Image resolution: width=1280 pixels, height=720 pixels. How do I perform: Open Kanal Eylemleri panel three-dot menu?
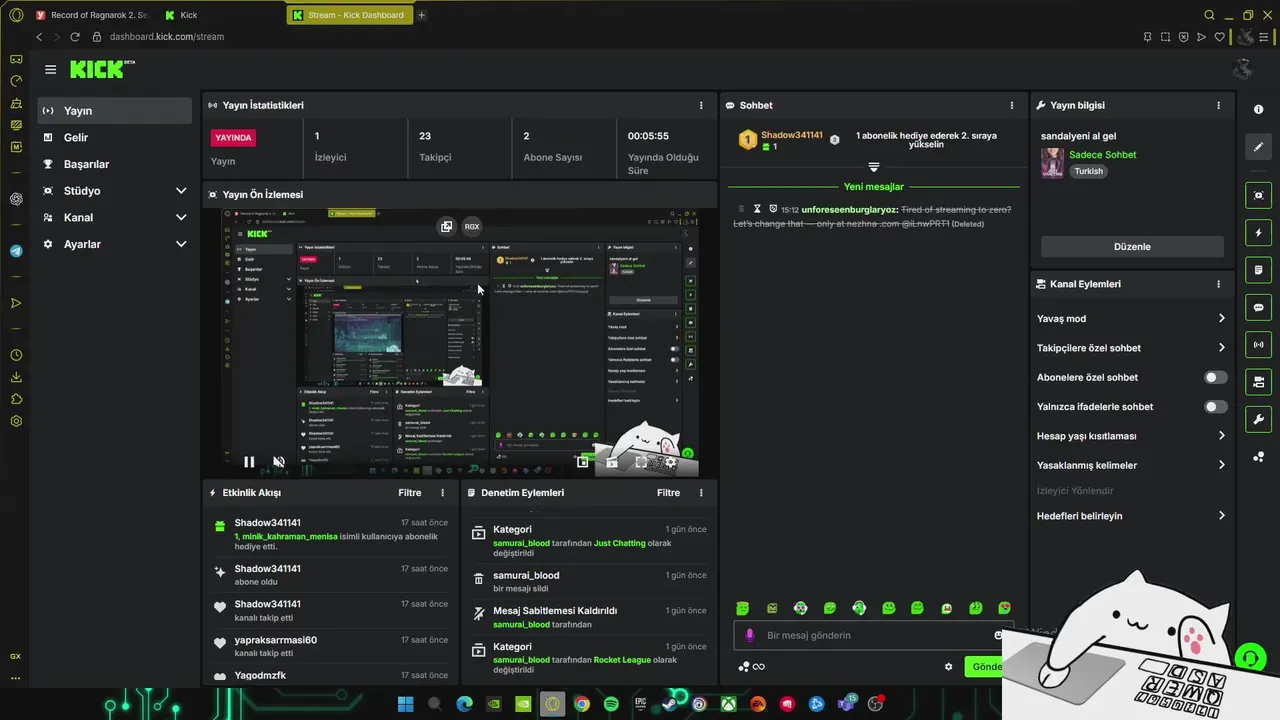1218,284
